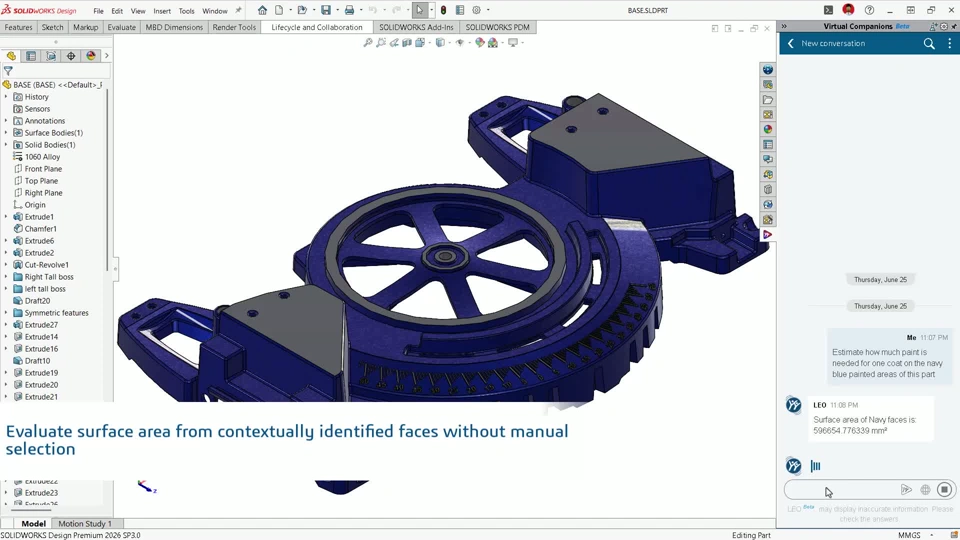
Task: Switch to the DimXpertManager tab
Action: point(71,56)
